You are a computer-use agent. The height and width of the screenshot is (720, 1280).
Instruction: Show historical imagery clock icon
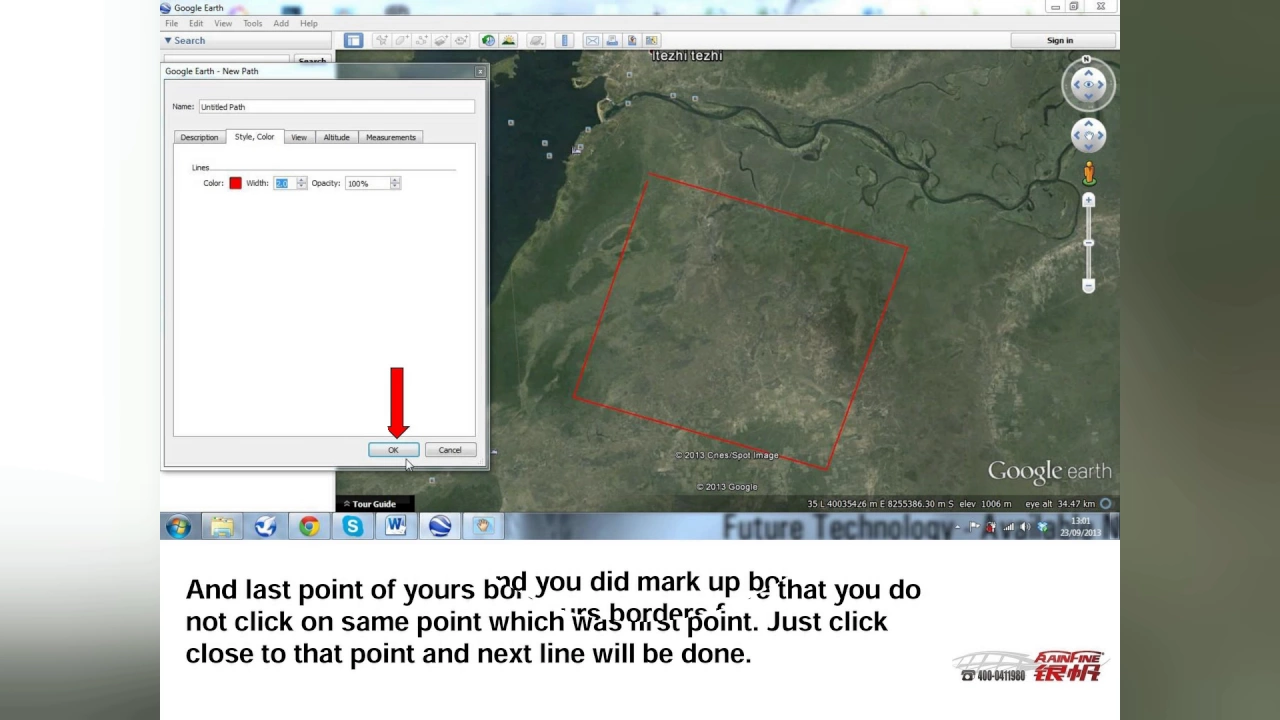[488, 40]
